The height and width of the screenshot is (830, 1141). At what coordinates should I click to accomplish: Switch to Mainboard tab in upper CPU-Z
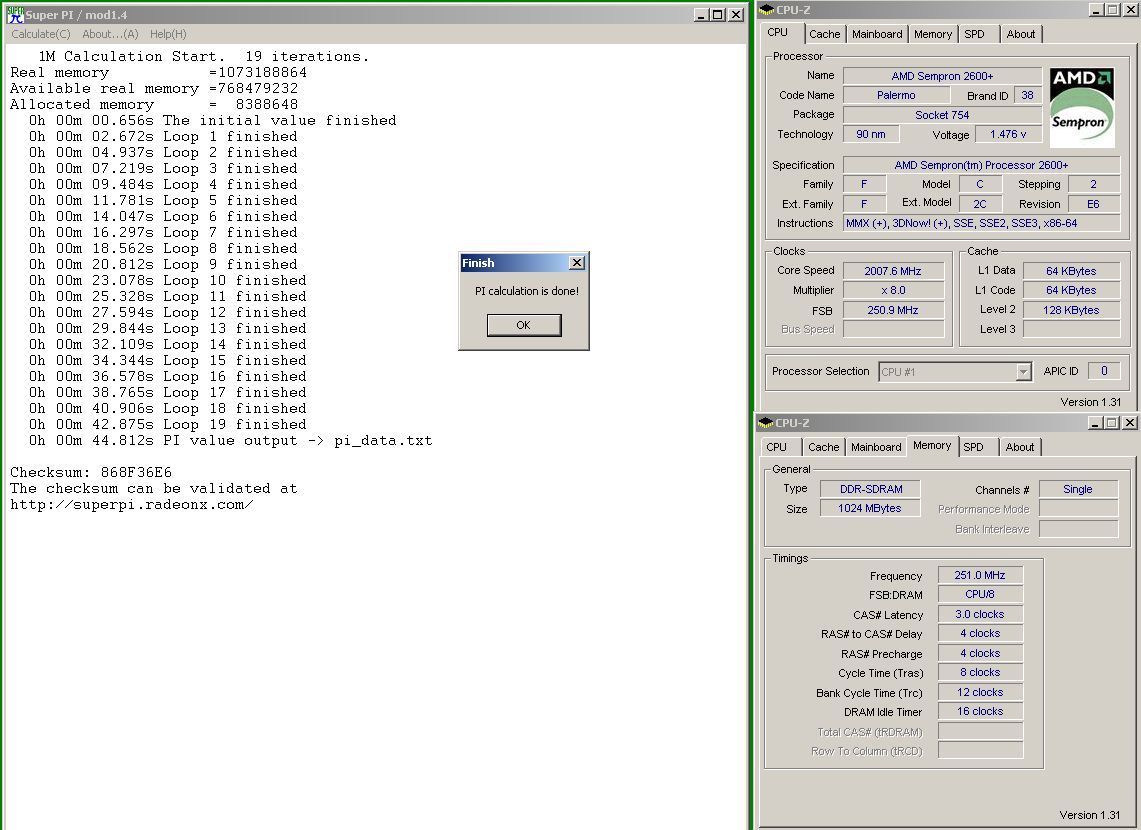(x=877, y=34)
